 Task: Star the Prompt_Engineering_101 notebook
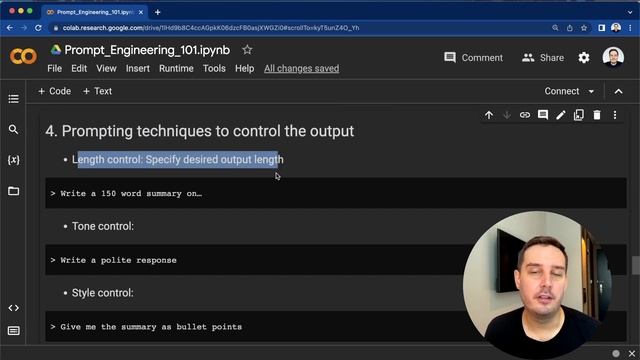(247, 50)
